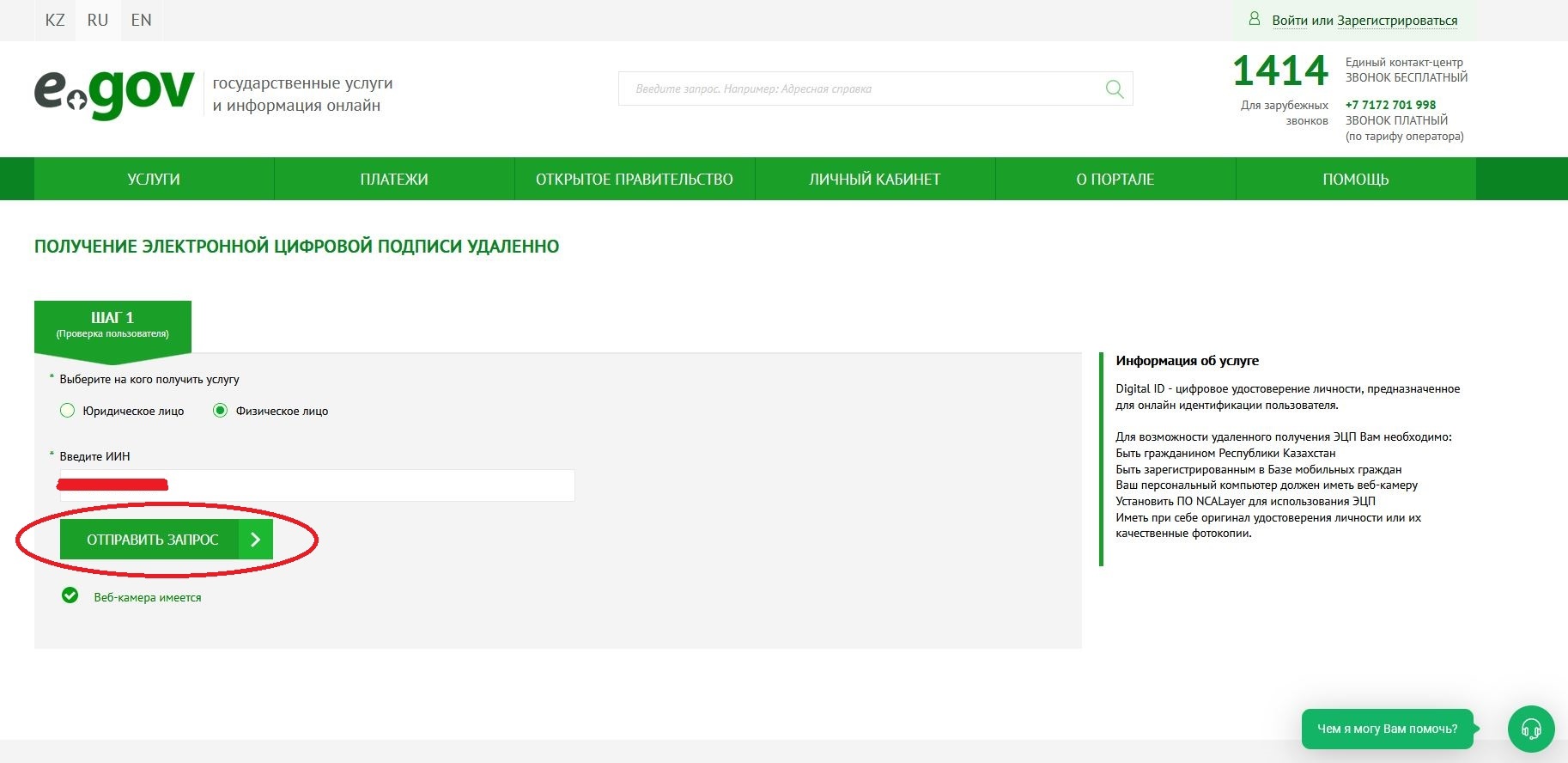Image resolution: width=1568 pixels, height=763 pixels.
Task: Switch language to EN
Action: tap(142, 20)
